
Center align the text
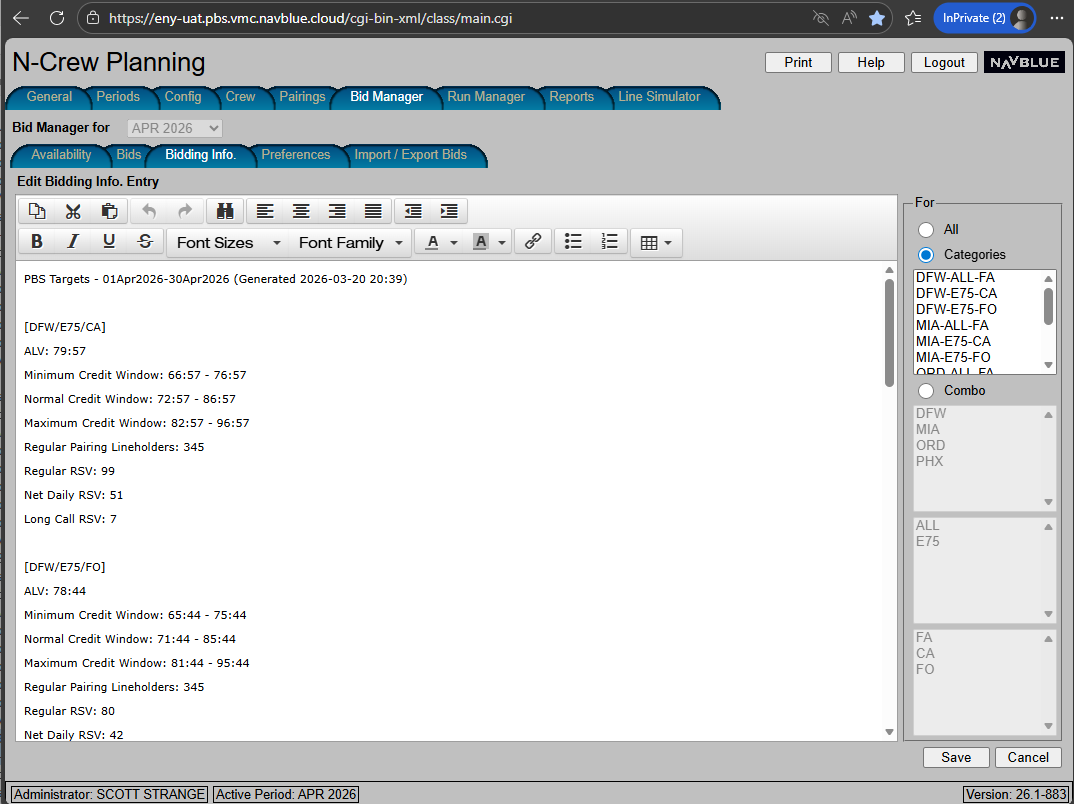[x=301, y=211]
